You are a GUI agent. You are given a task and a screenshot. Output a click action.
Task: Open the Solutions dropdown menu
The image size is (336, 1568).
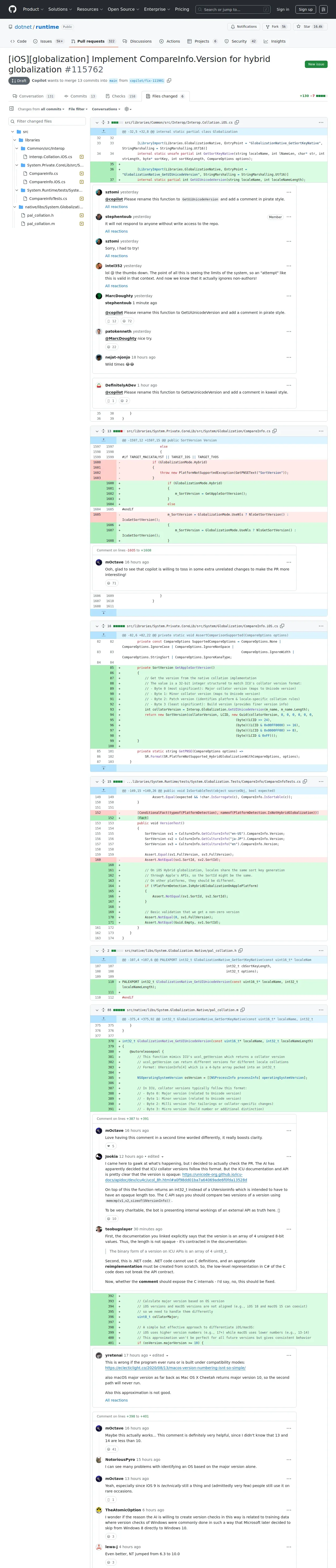(59, 9)
